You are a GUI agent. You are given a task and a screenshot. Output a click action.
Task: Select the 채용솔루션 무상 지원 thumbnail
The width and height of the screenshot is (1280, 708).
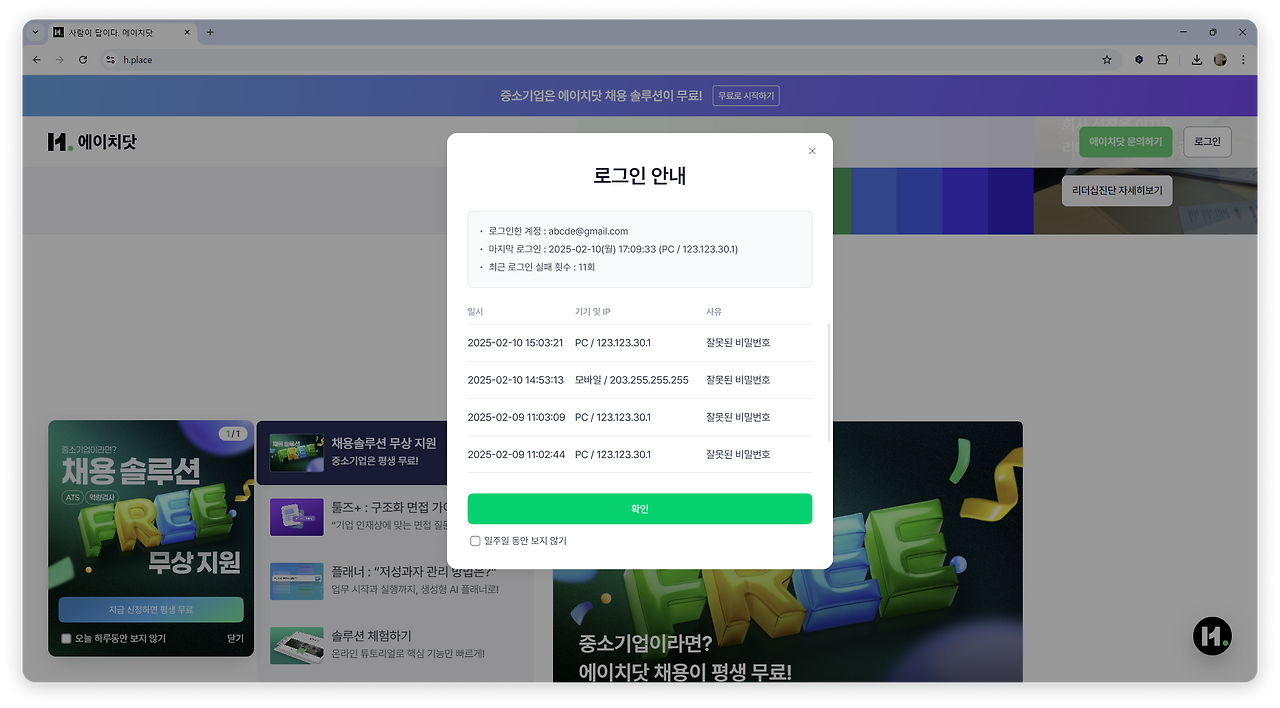(x=296, y=453)
